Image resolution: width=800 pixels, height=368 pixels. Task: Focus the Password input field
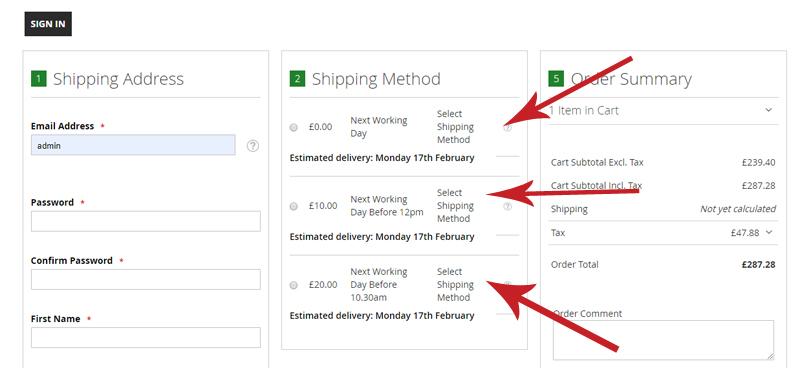146,222
